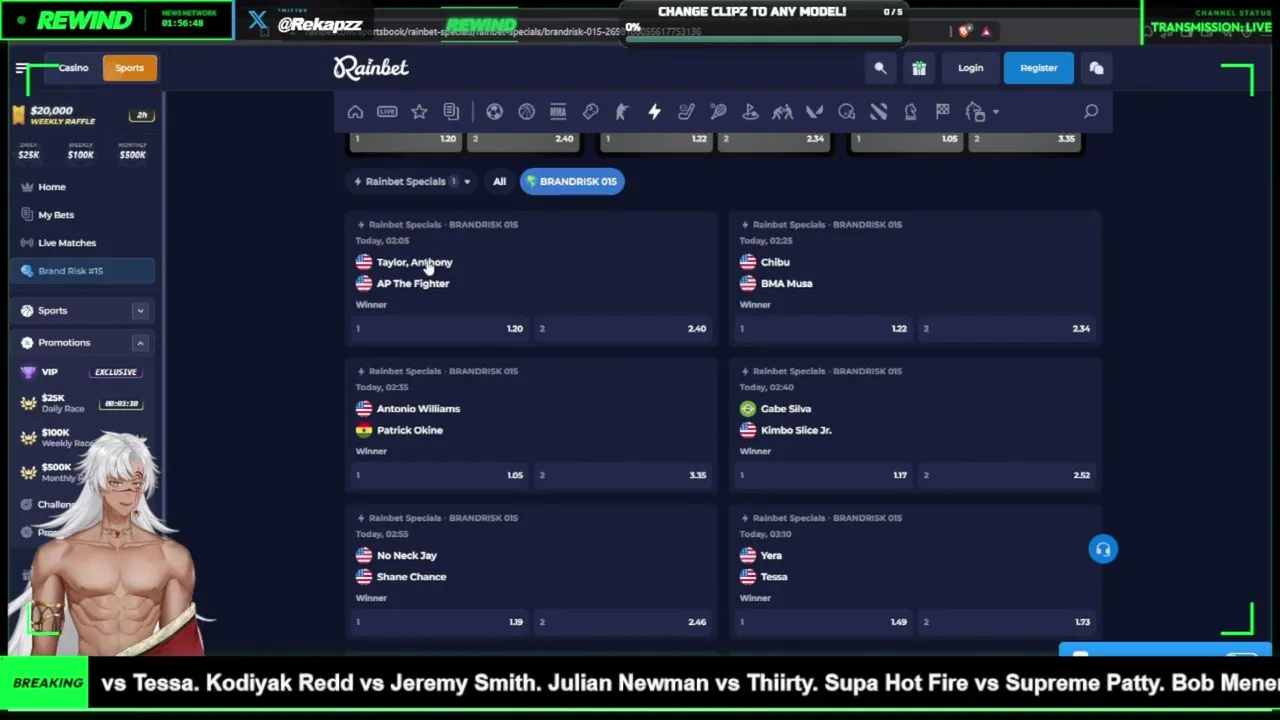
Task: Open the Rainbet Specials category dropdown
Action: [x=412, y=182]
